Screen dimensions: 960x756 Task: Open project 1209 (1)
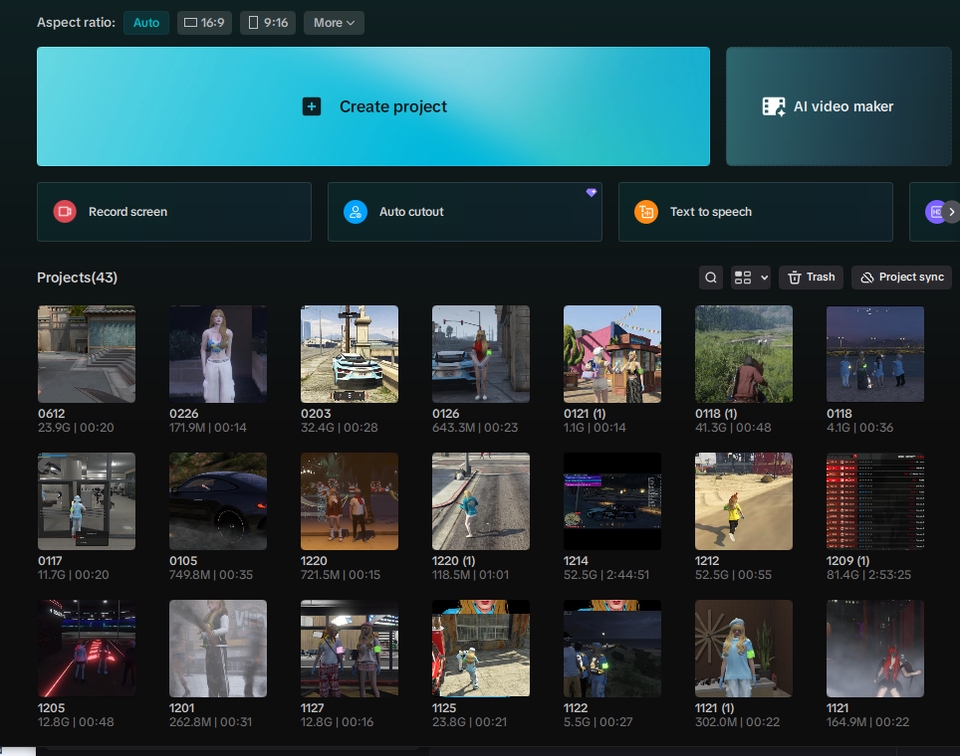pyautogui.click(x=875, y=501)
